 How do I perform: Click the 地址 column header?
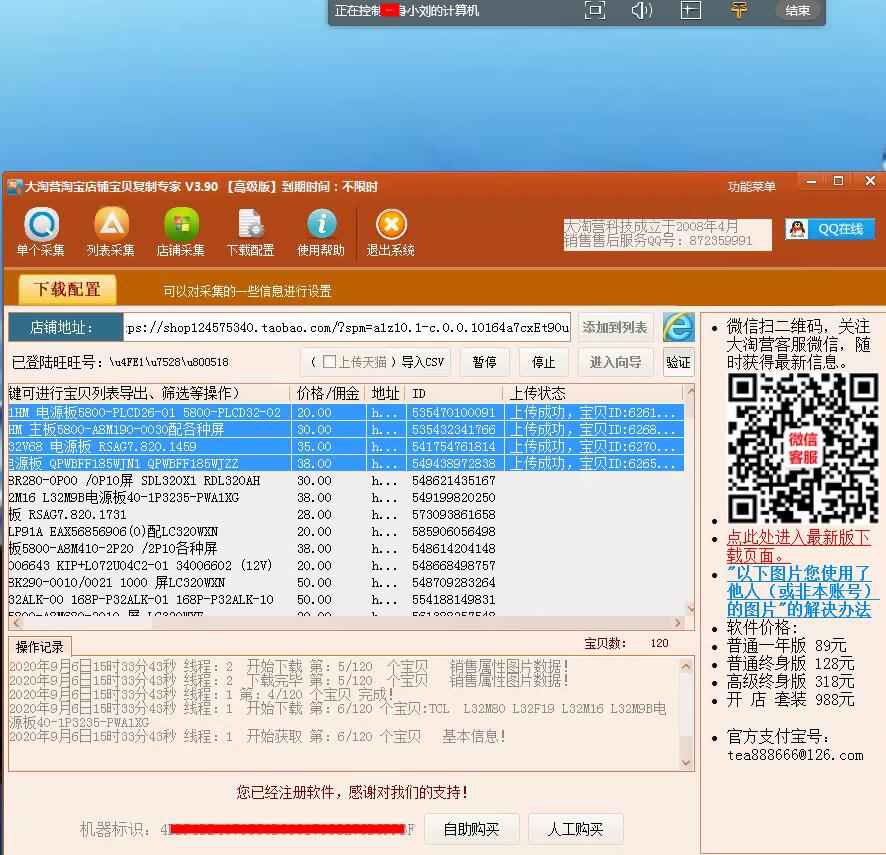385,393
